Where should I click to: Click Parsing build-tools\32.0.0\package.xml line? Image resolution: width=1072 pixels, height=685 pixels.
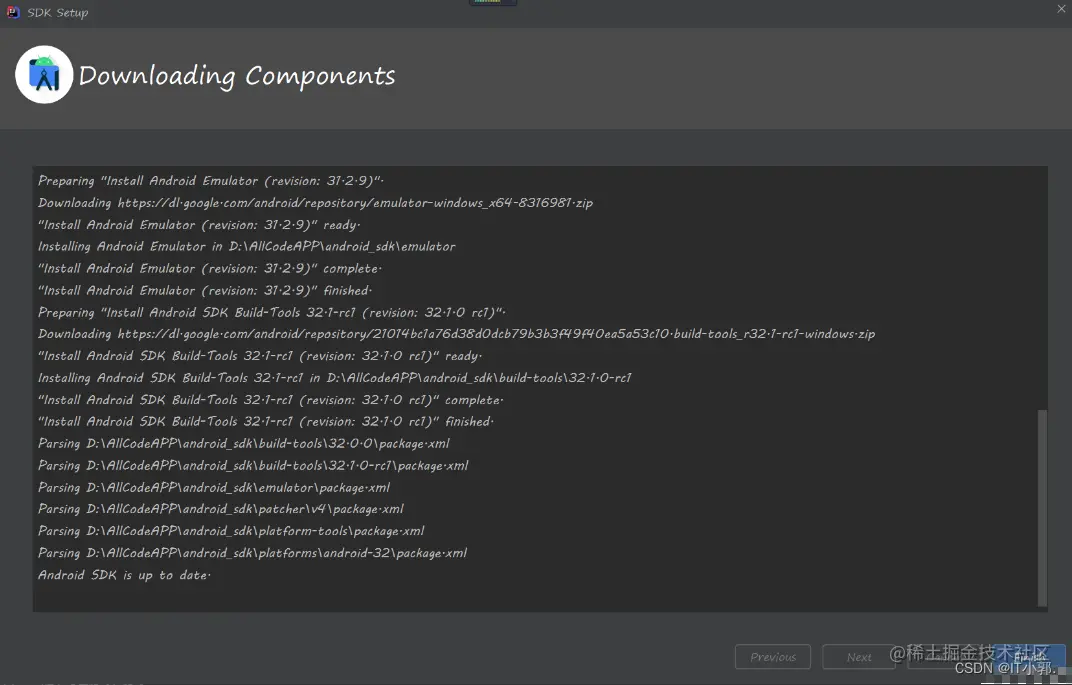(x=243, y=444)
